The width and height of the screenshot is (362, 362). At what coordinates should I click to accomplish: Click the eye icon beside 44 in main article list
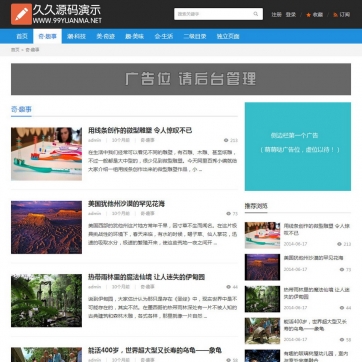228,287
